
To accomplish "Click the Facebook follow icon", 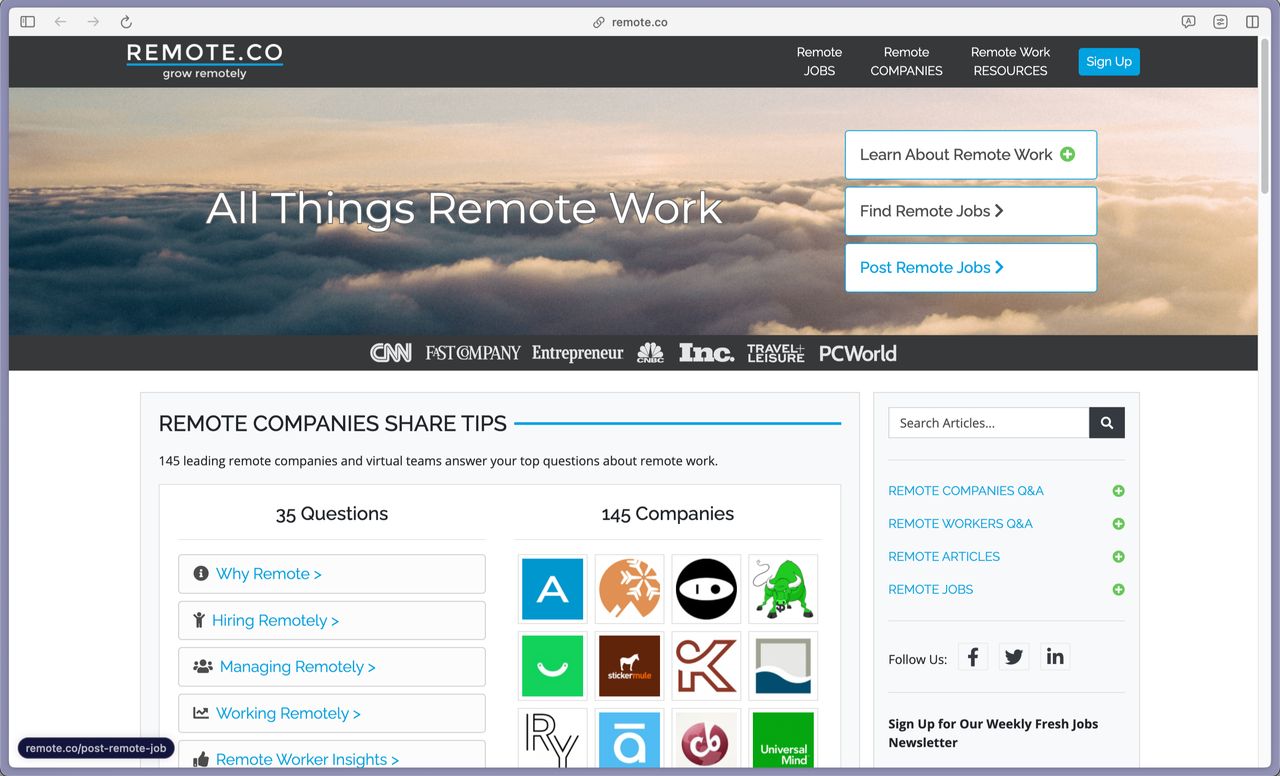I will click(x=973, y=657).
